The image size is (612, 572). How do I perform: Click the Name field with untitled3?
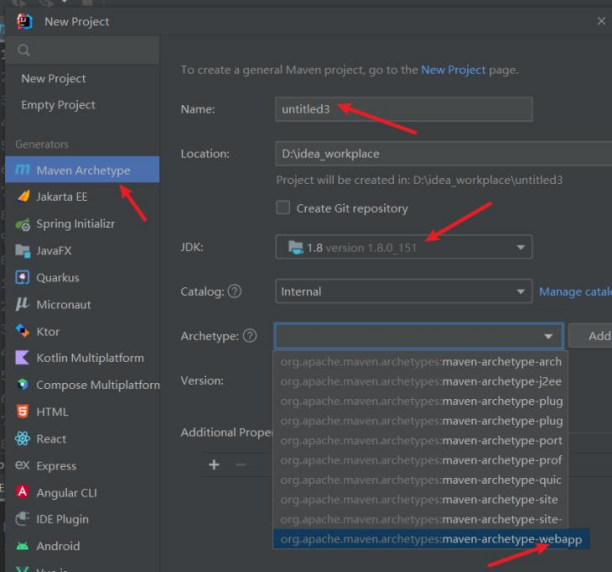(404, 109)
